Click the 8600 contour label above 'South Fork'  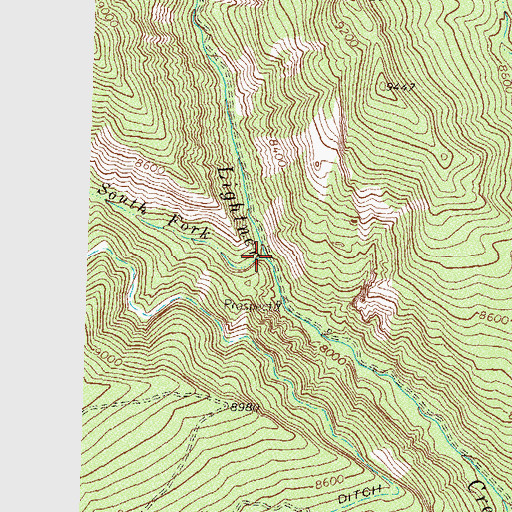[x=150, y=168]
